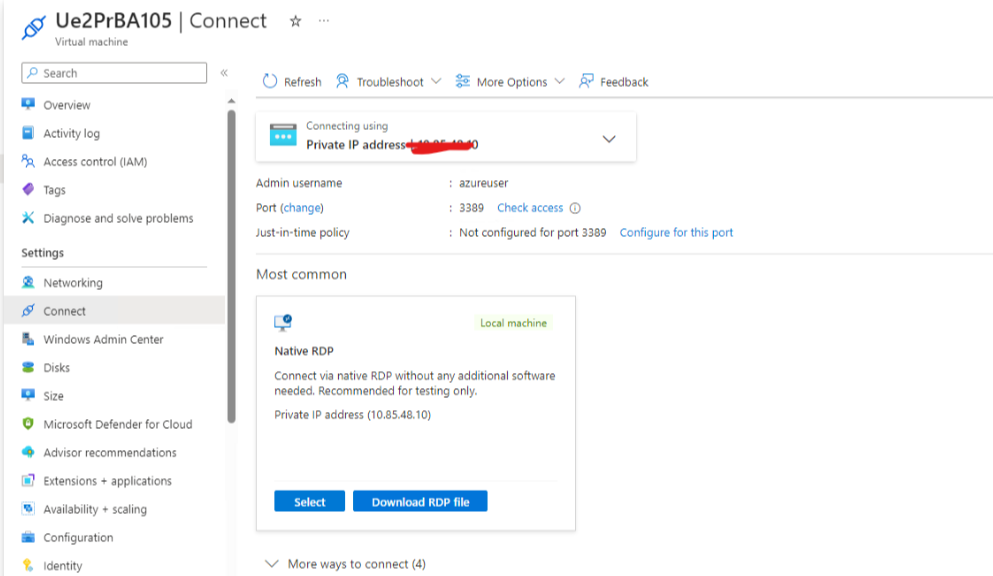Viewport: 993px width, 576px height.
Task: Click the Ue2PrBA105 | Connect page title
Action: 161,21
